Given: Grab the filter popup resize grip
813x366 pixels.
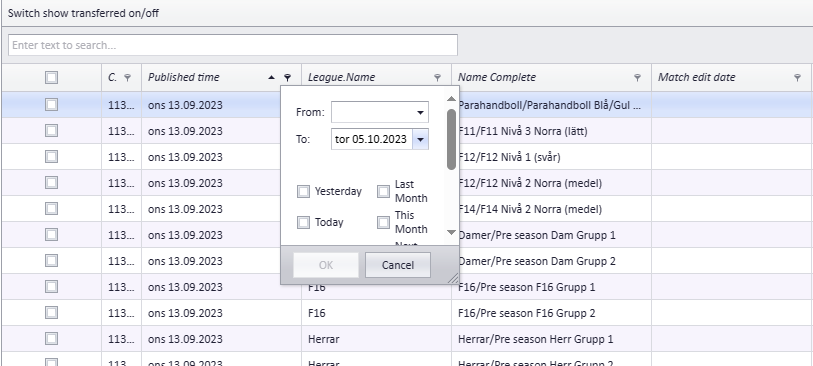Looking at the screenshot, I should 453,278.
